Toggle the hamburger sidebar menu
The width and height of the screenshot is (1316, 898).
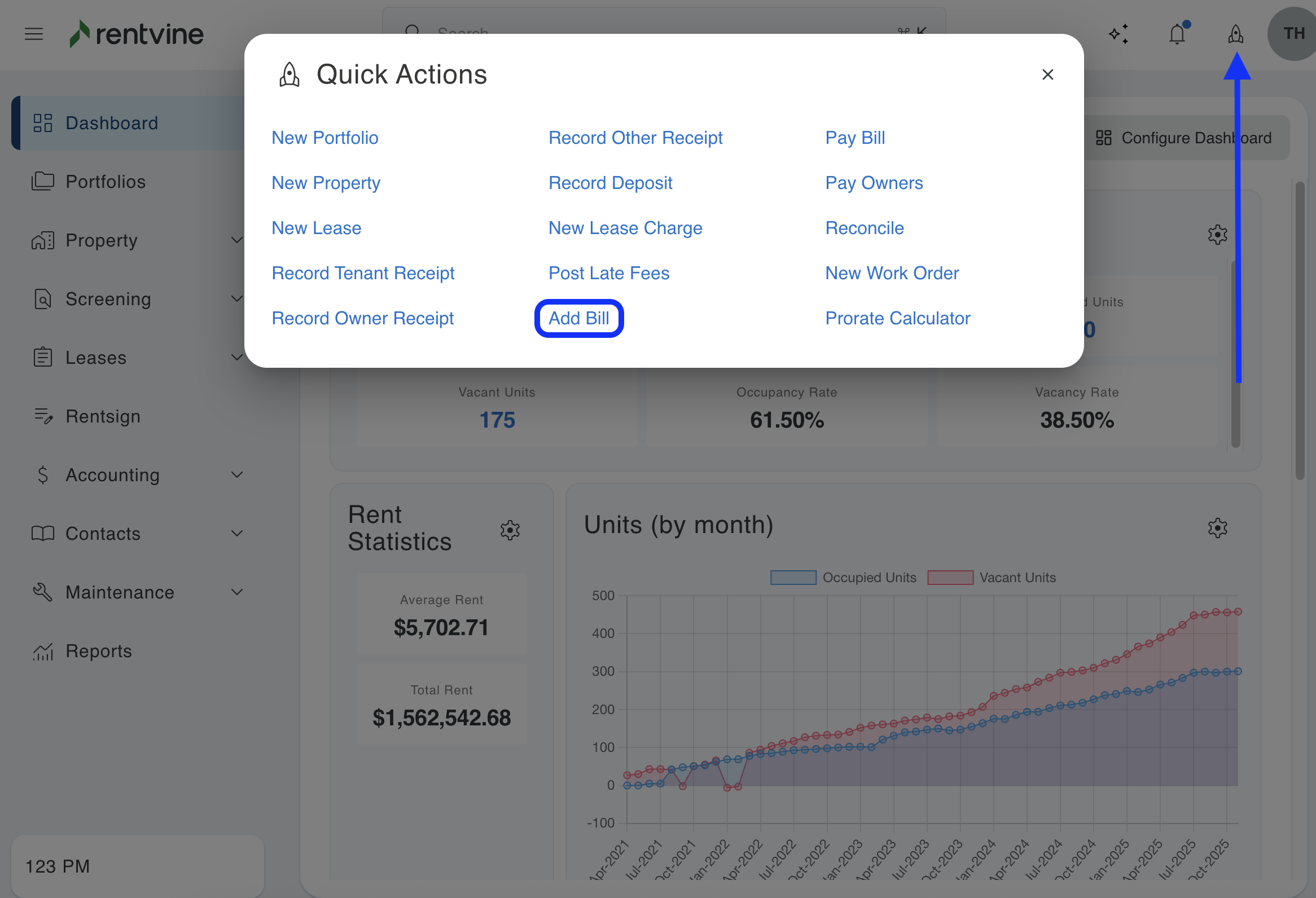point(34,34)
